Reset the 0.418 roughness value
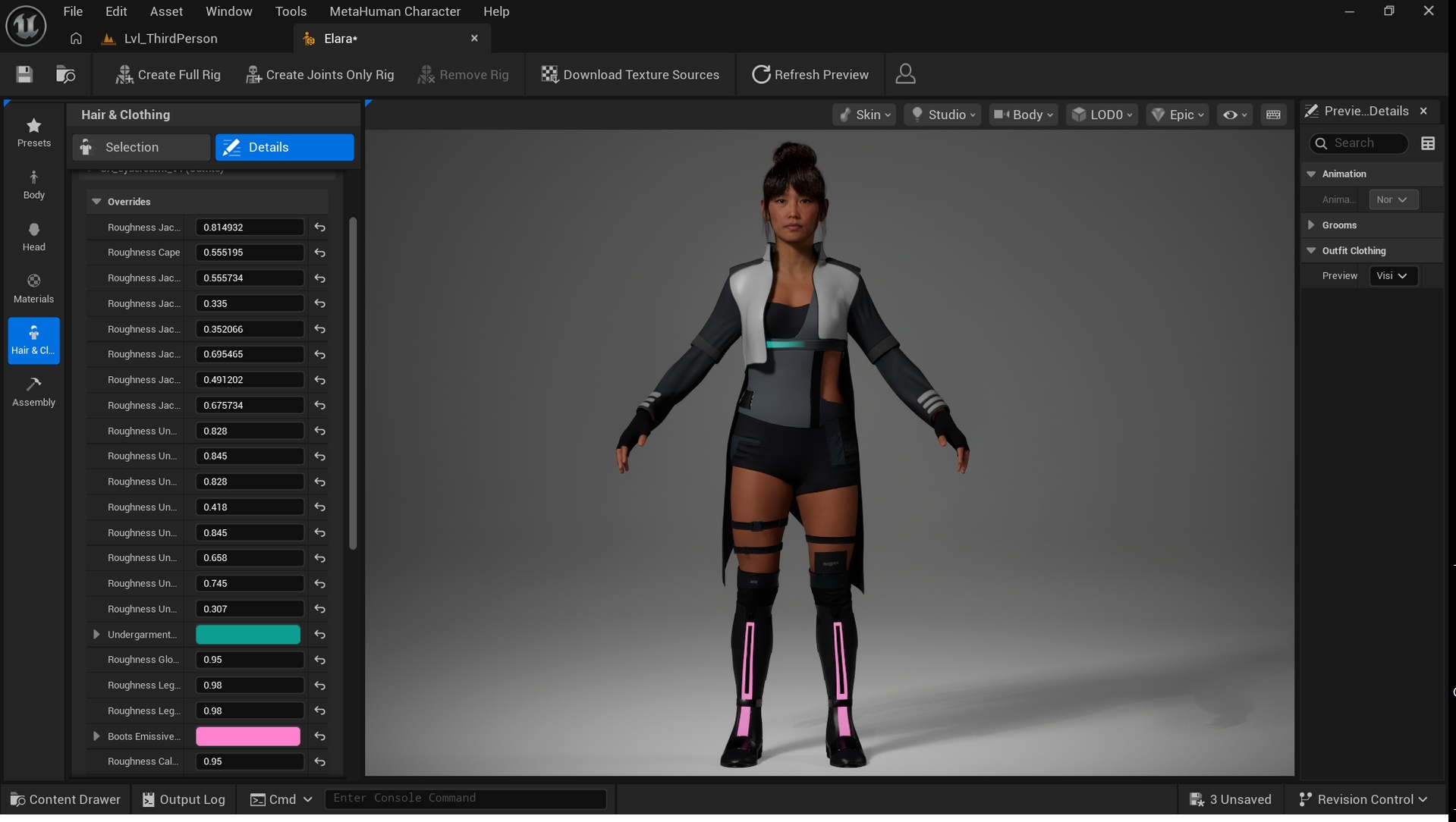 coord(320,507)
